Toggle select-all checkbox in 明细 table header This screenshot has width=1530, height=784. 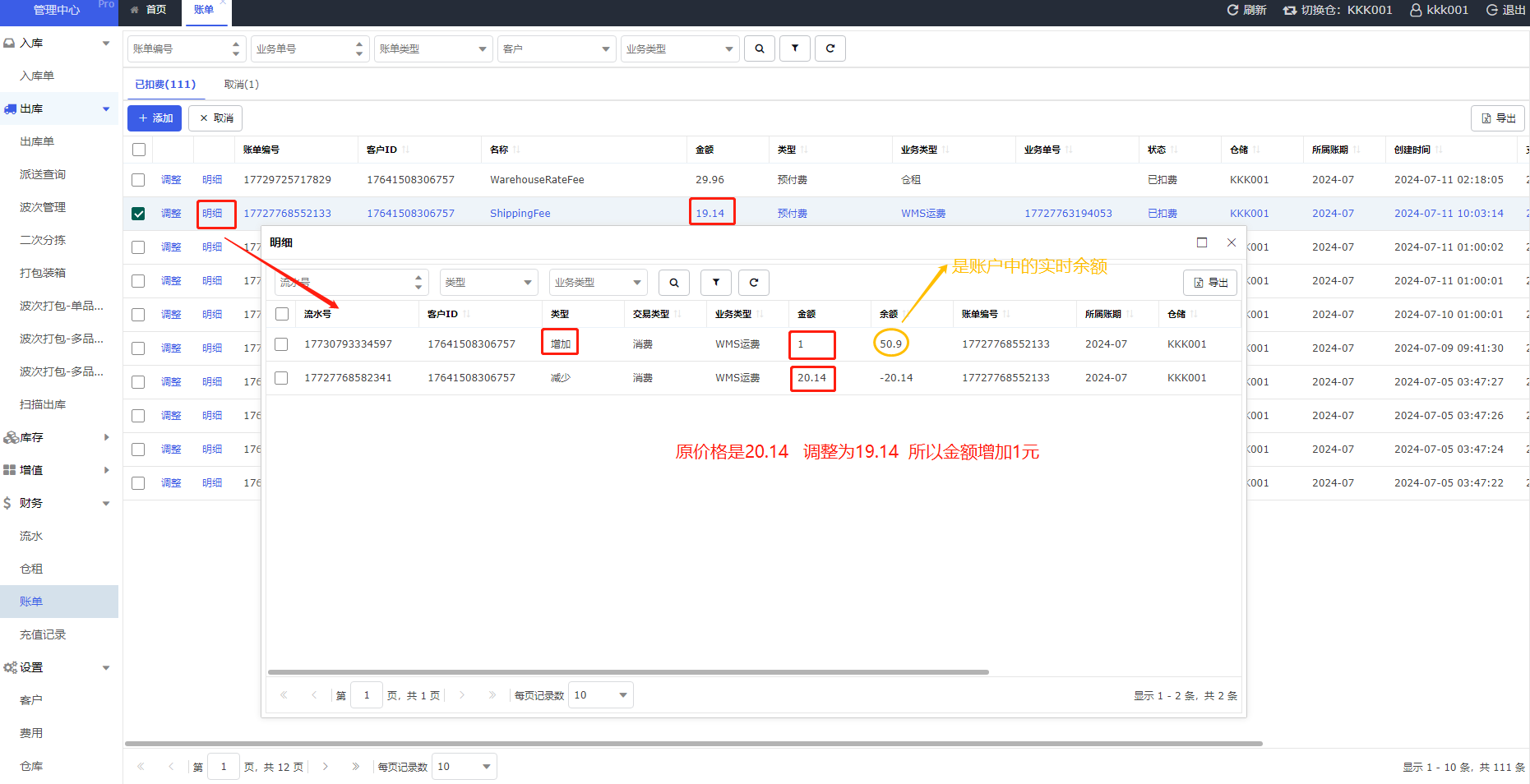tap(282, 314)
